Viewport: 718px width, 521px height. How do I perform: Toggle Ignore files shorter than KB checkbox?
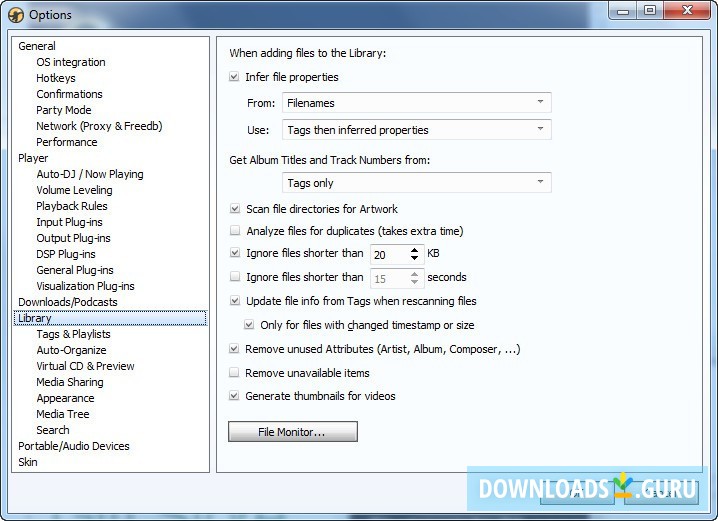point(235,253)
